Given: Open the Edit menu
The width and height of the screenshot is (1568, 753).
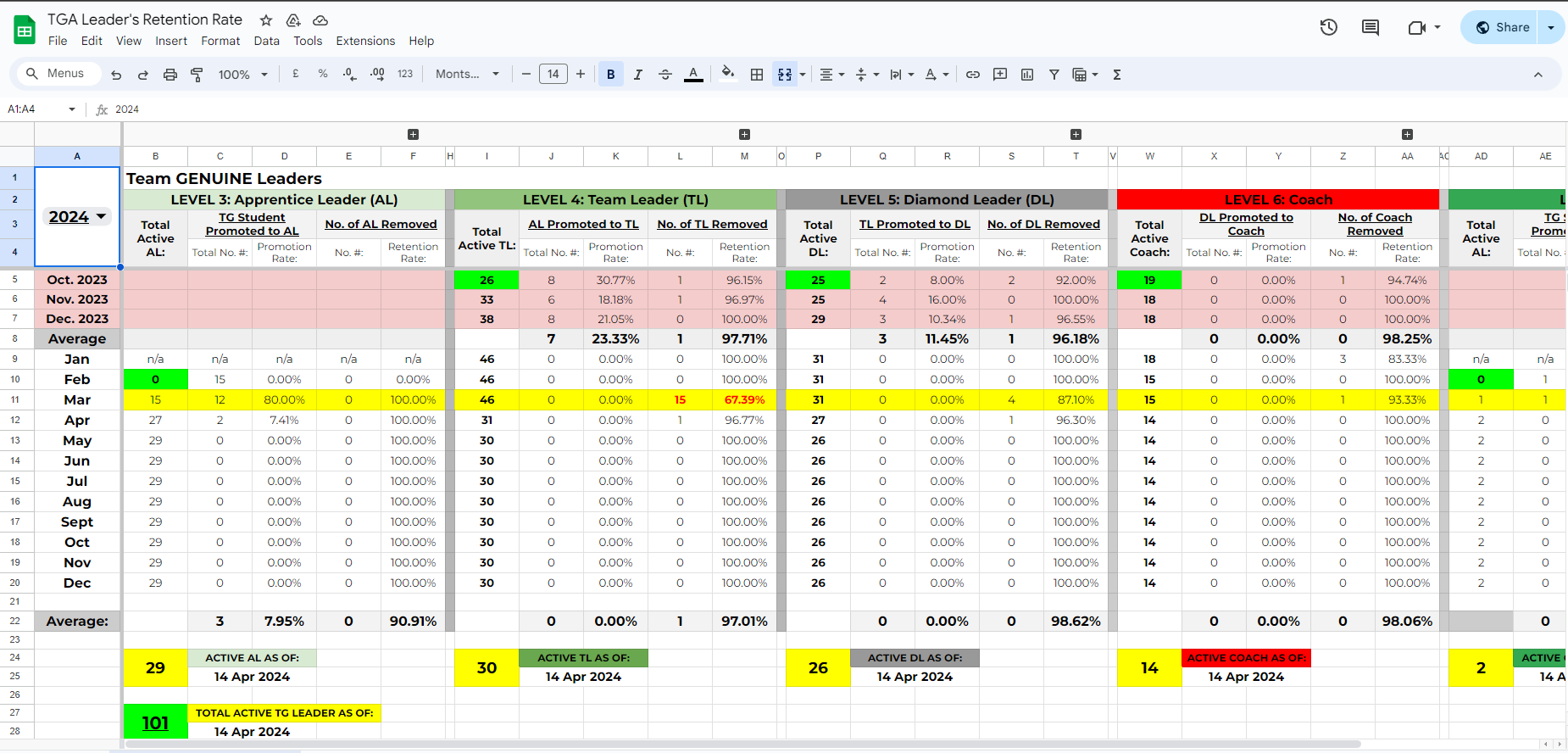Looking at the screenshot, I should (x=92, y=41).
